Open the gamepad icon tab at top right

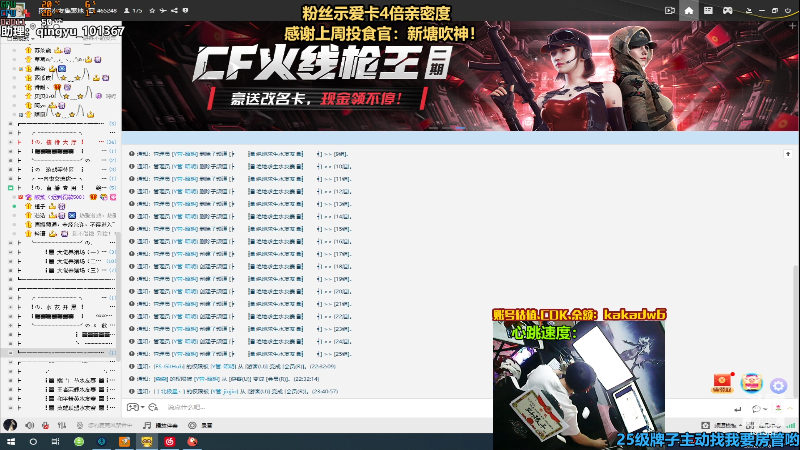click(728, 10)
